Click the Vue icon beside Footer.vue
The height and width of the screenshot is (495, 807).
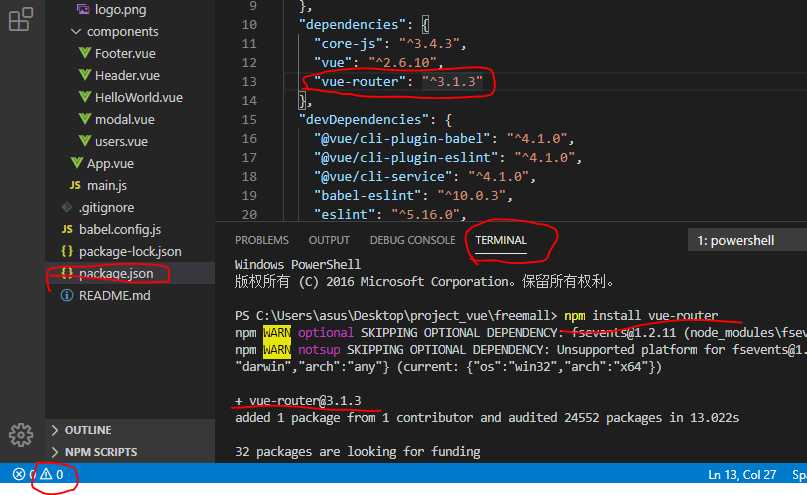(85, 53)
